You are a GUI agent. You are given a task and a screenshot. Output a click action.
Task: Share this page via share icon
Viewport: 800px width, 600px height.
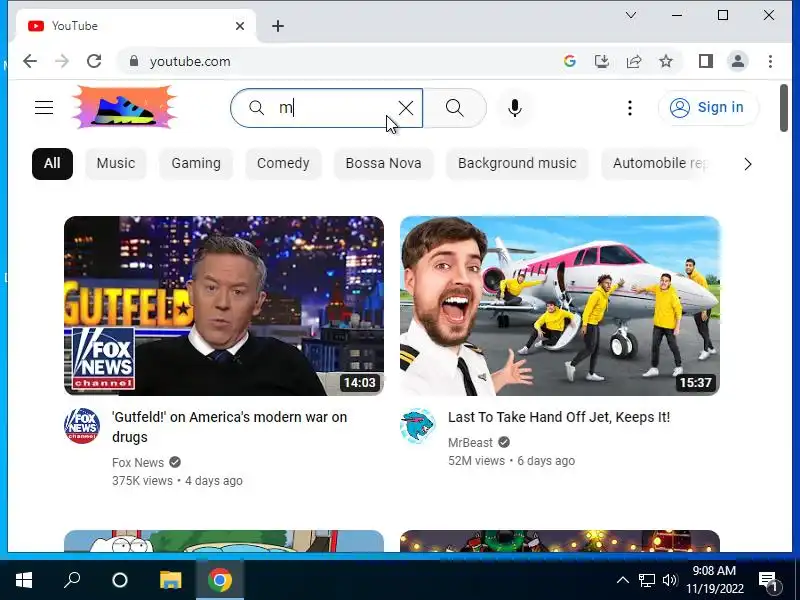pyautogui.click(x=634, y=61)
